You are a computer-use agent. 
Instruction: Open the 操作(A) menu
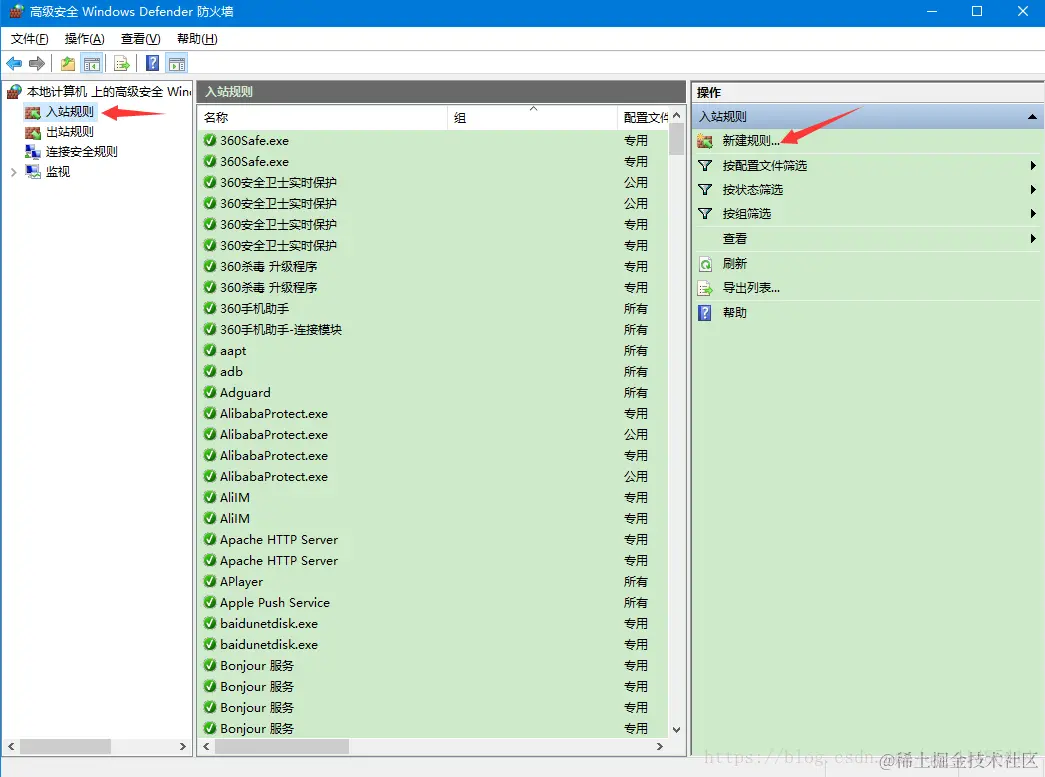[85, 39]
